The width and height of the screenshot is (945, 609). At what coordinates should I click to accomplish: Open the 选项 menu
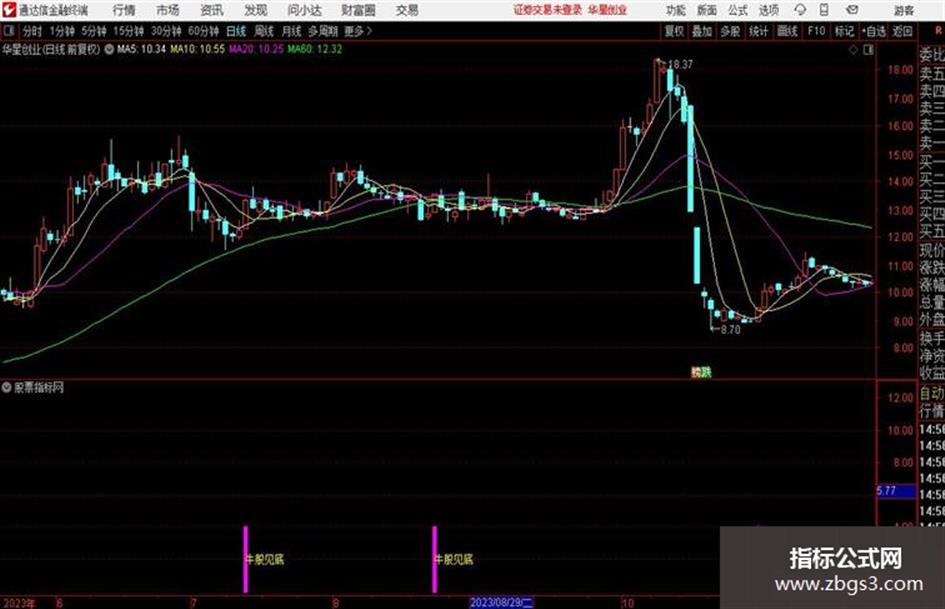[769, 10]
